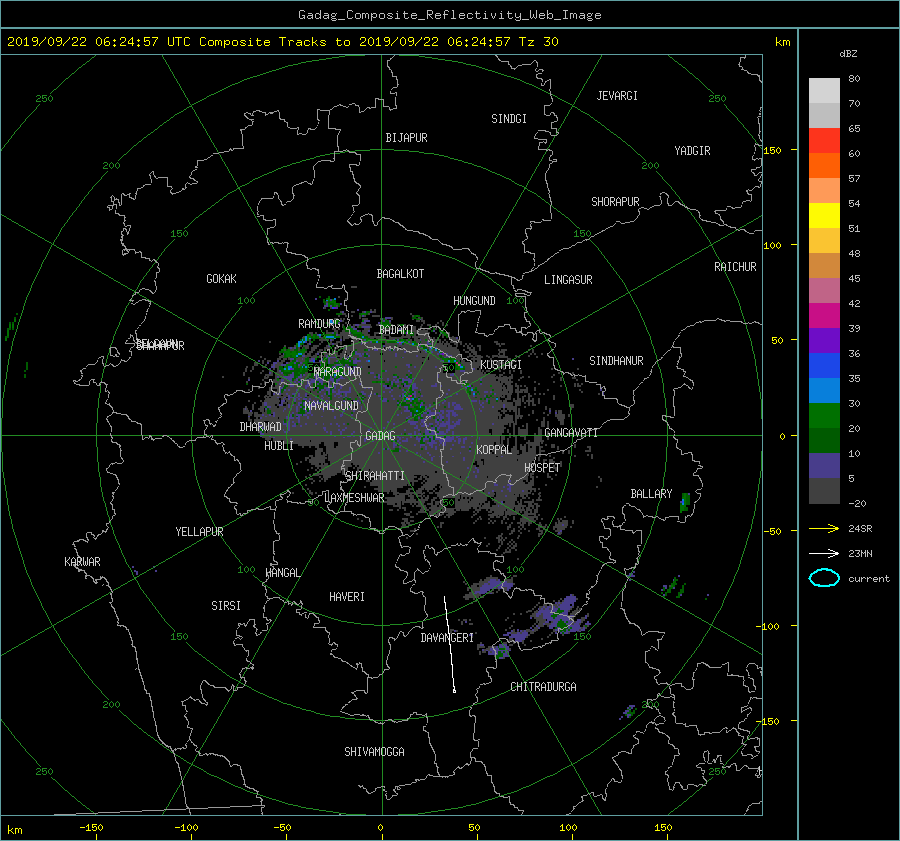Image resolution: width=900 pixels, height=841 pixels.
Task: Click the YADGIR city label
Action: coord(692,150)
